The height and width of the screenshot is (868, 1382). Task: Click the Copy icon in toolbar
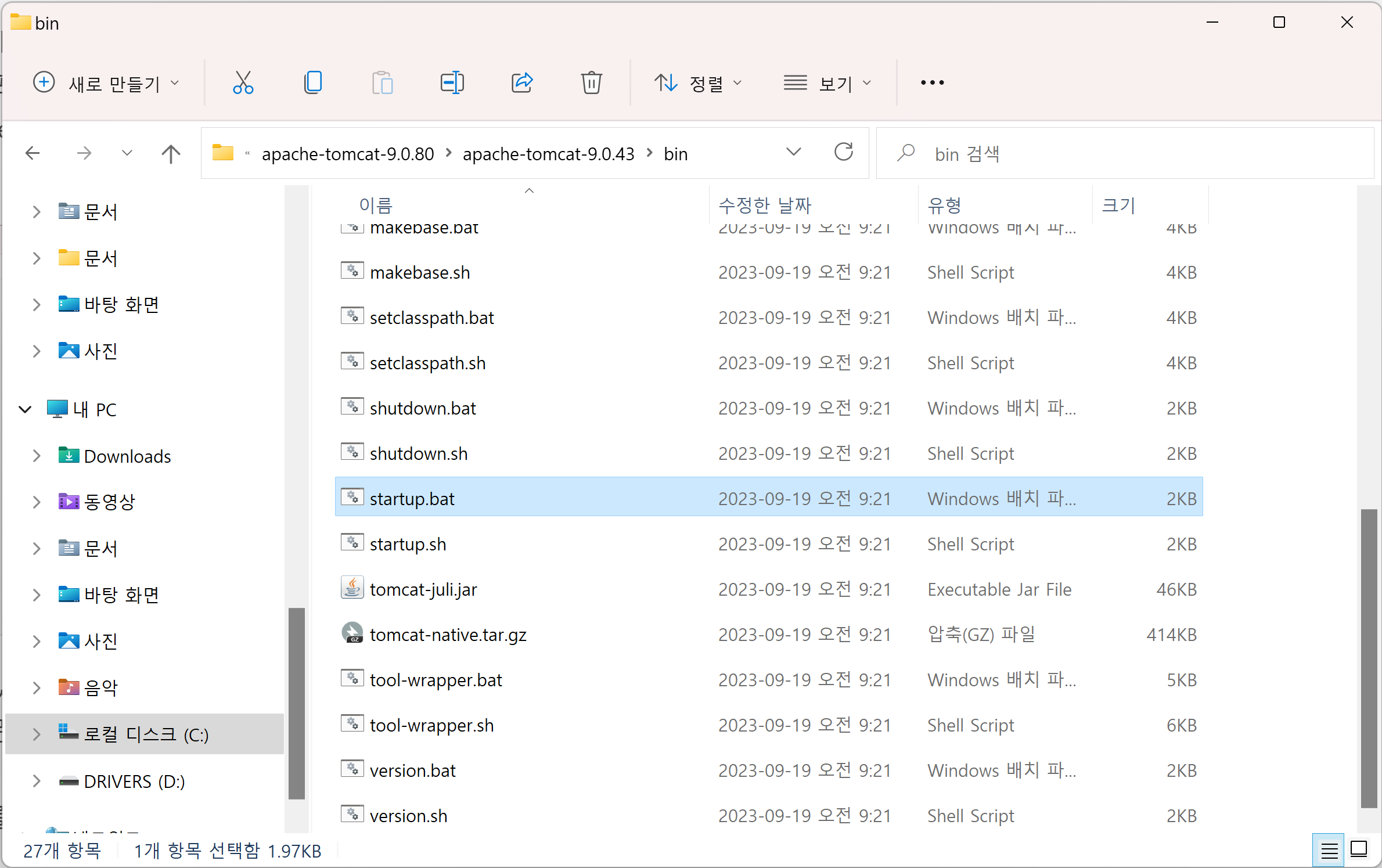tap(313, 82)
